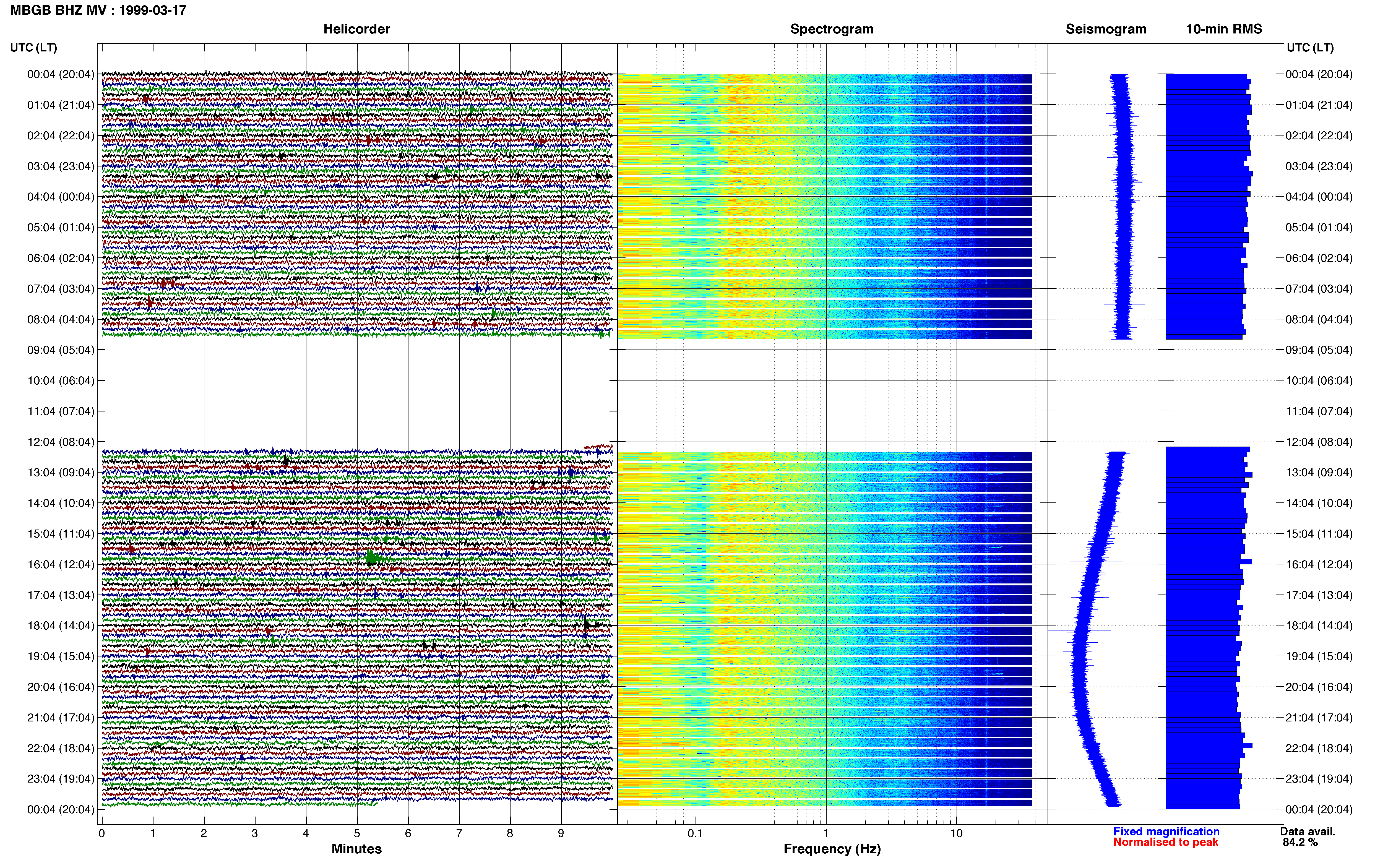Click the 23:04 (19:04) label beside the RMS panel

(1319, 779)
